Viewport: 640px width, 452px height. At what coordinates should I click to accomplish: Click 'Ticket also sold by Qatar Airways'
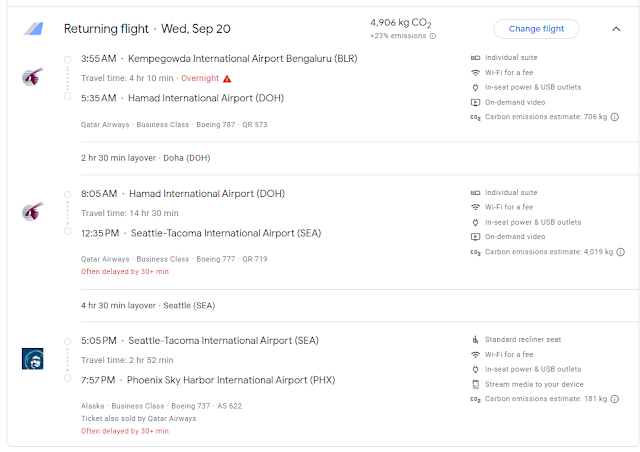tap(138, 419)
